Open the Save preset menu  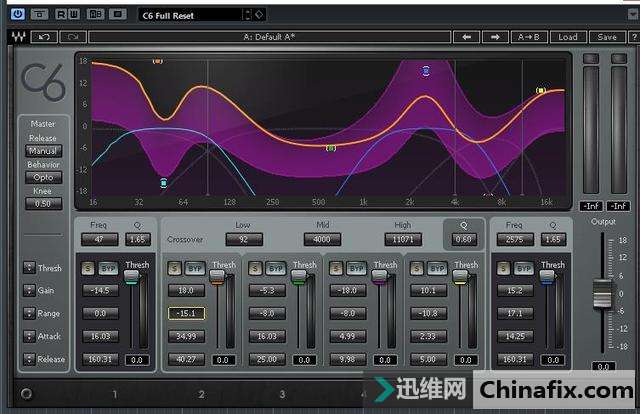(607, 37)
